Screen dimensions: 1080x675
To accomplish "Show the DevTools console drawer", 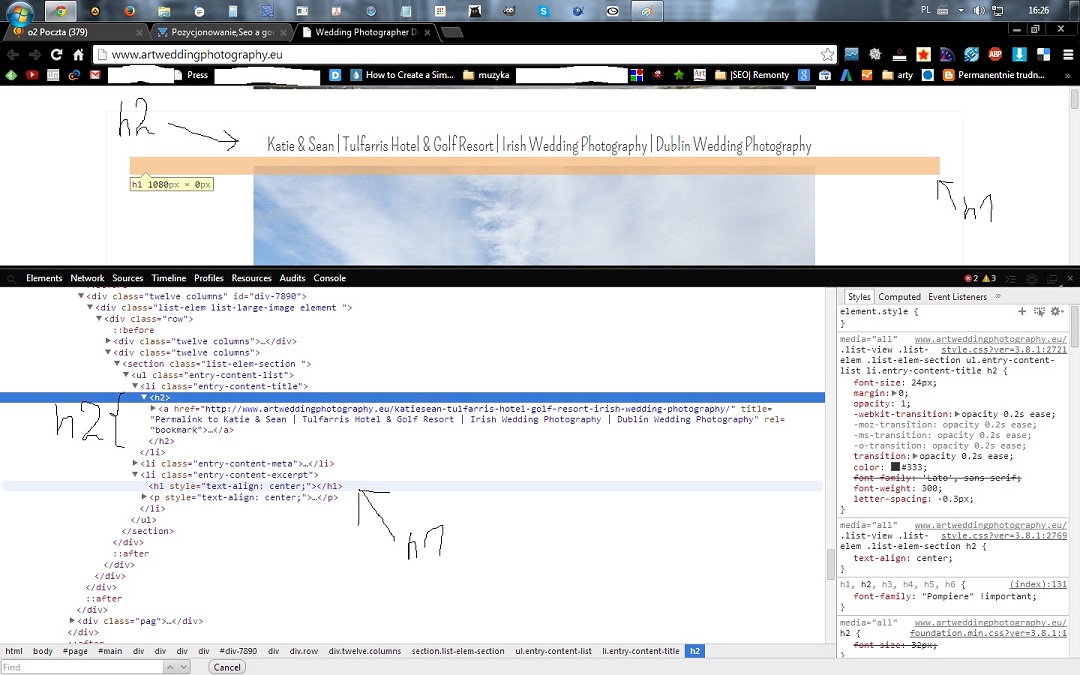I will 1011,278.
